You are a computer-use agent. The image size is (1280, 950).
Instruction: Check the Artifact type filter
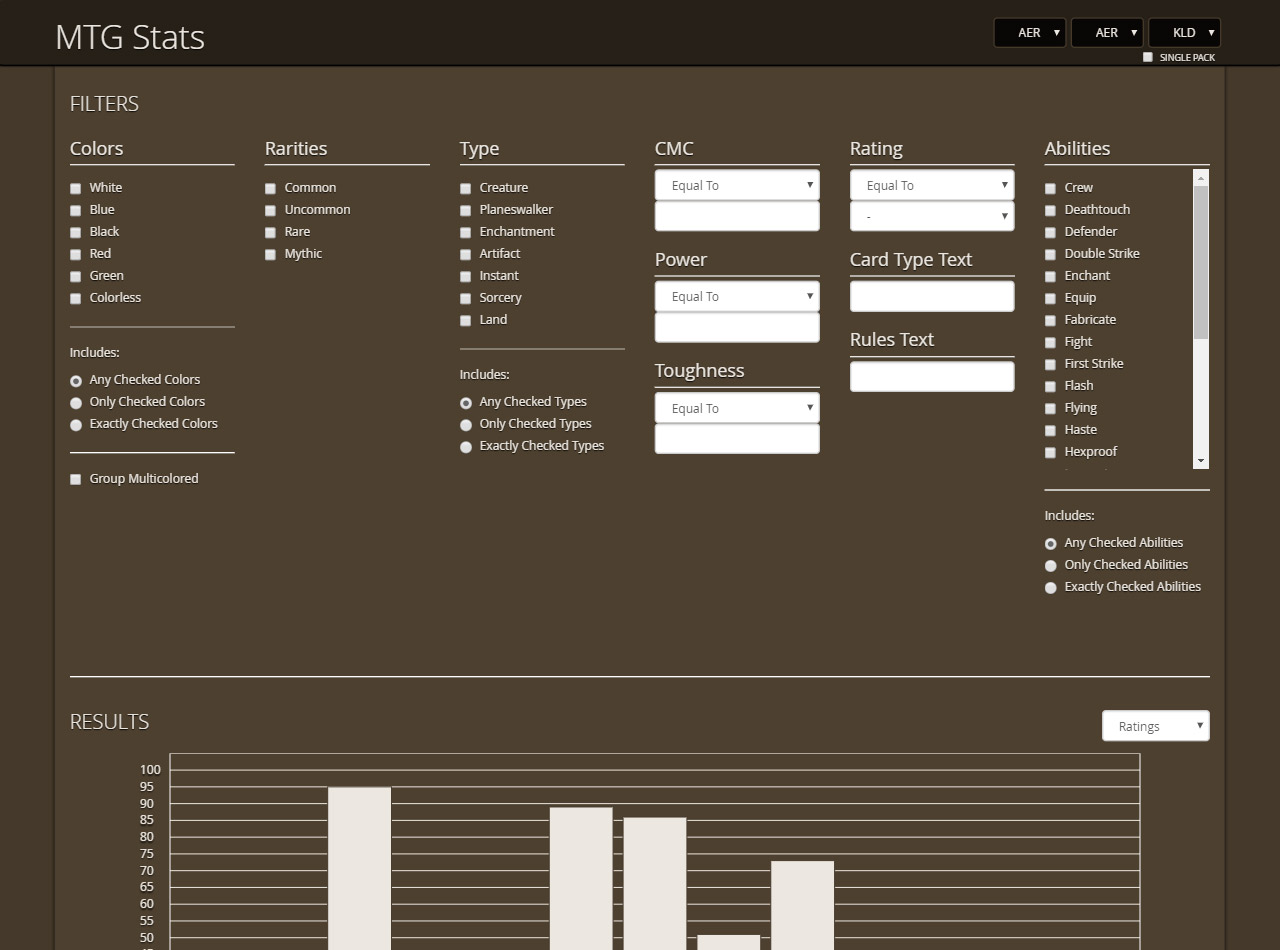pyautogui.click(x=466, y=254)
